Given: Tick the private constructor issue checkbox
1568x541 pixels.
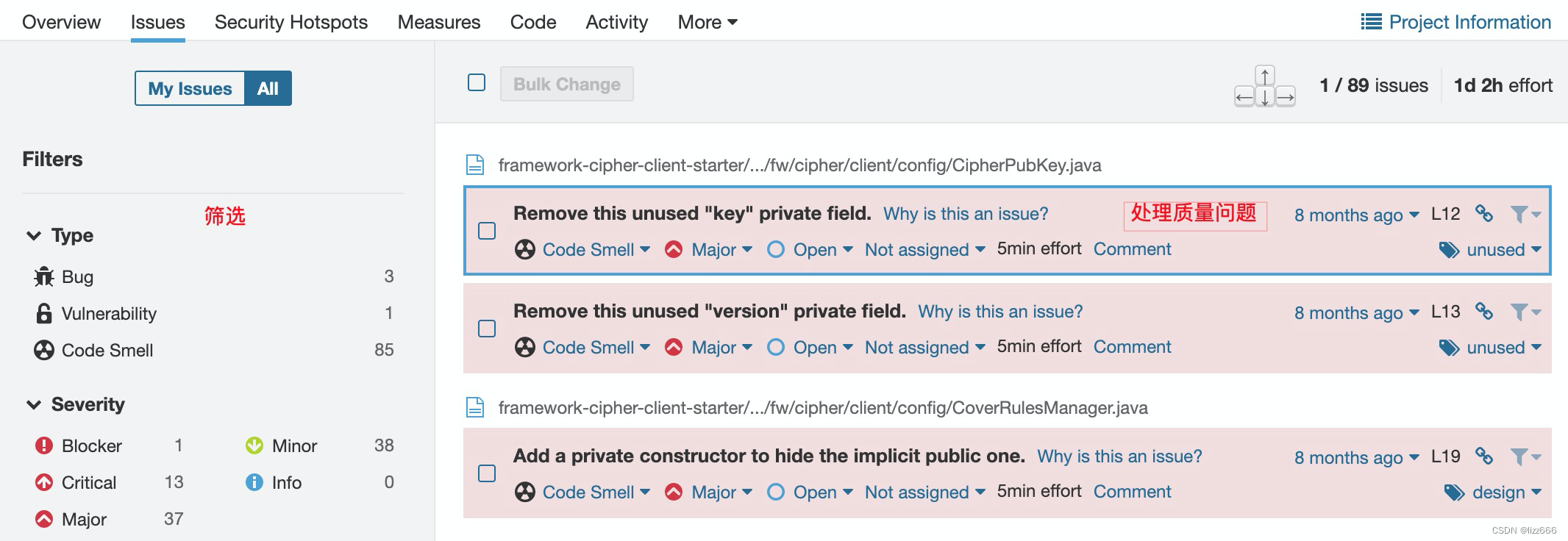Looking at the screenshot, I should point(487,473).
